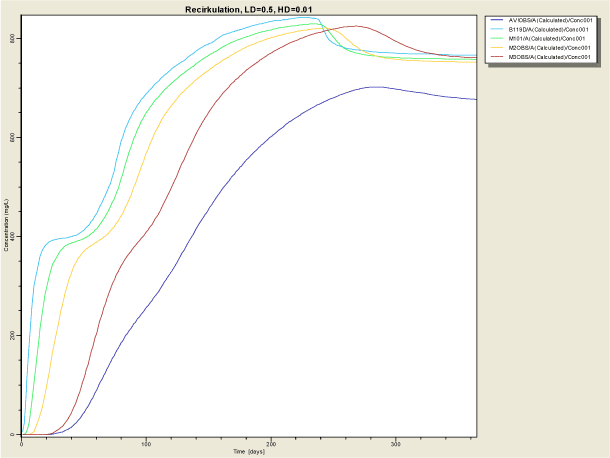
Task: Click the 100 tick on the time axis
Action: coord(146,442)
